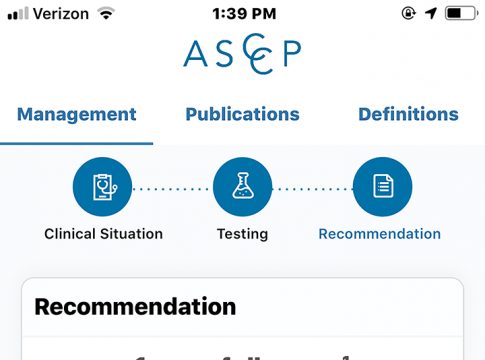This screenshot has width=485, height=360.
Task: Open the Publications tab
Action: pyautogui.click(x=242, y=115)
